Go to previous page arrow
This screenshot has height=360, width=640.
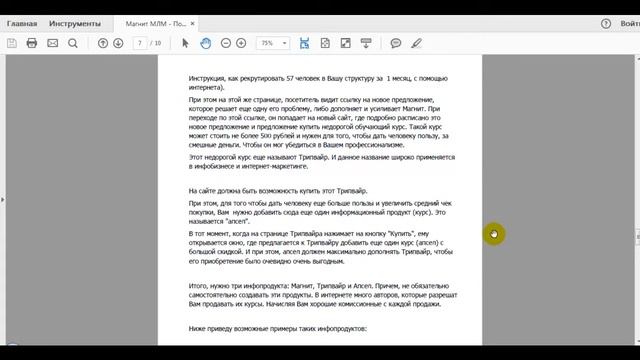103,43
